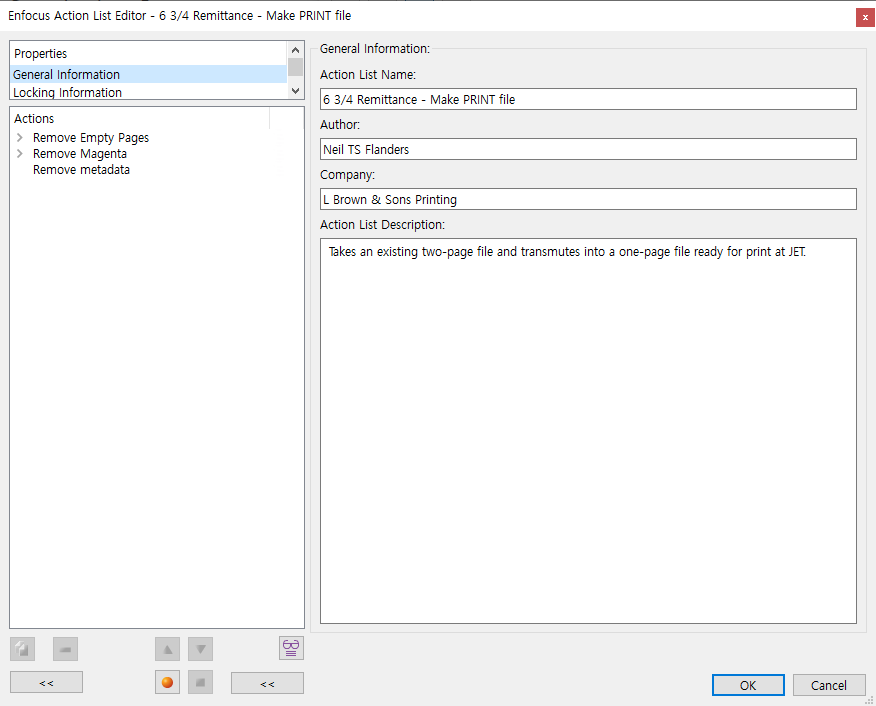Screen dimensions: 876x706
Task: Click the add action icon button
Action: click(x=22, y=648)
